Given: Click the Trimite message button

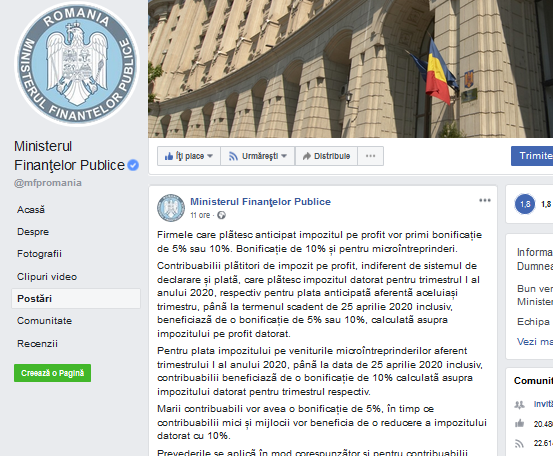Looking at the screenshot, I should [532, 156].
